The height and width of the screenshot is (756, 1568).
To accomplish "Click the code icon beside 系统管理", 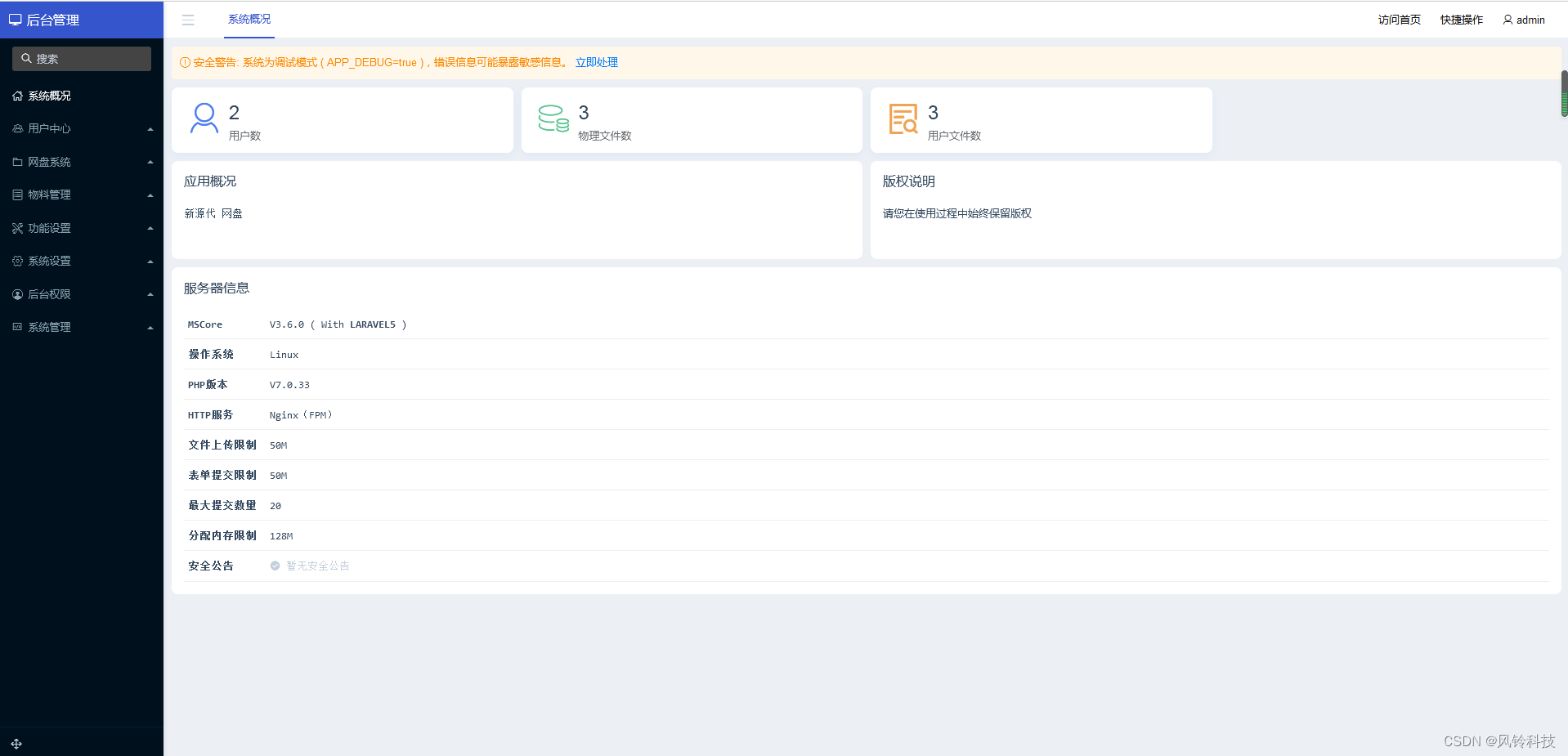I will click(x=17, y=327).
